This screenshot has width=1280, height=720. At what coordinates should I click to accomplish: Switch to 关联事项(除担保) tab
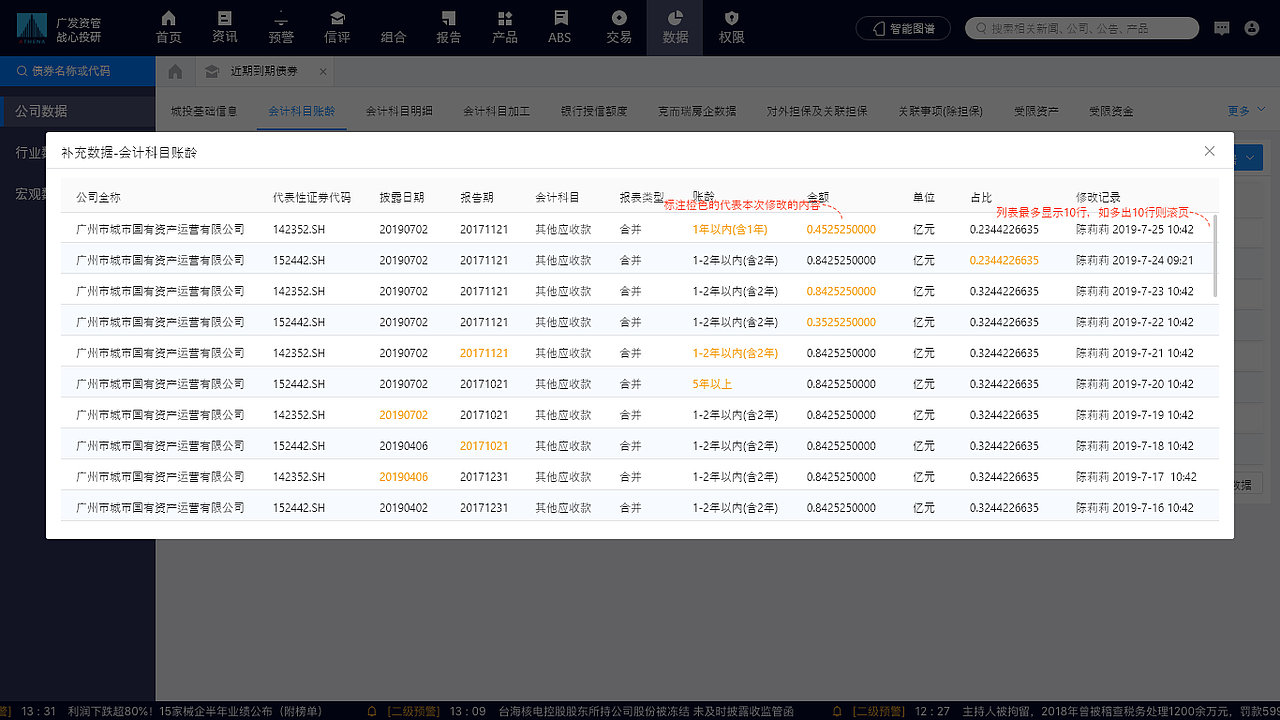tap(941, 111)
